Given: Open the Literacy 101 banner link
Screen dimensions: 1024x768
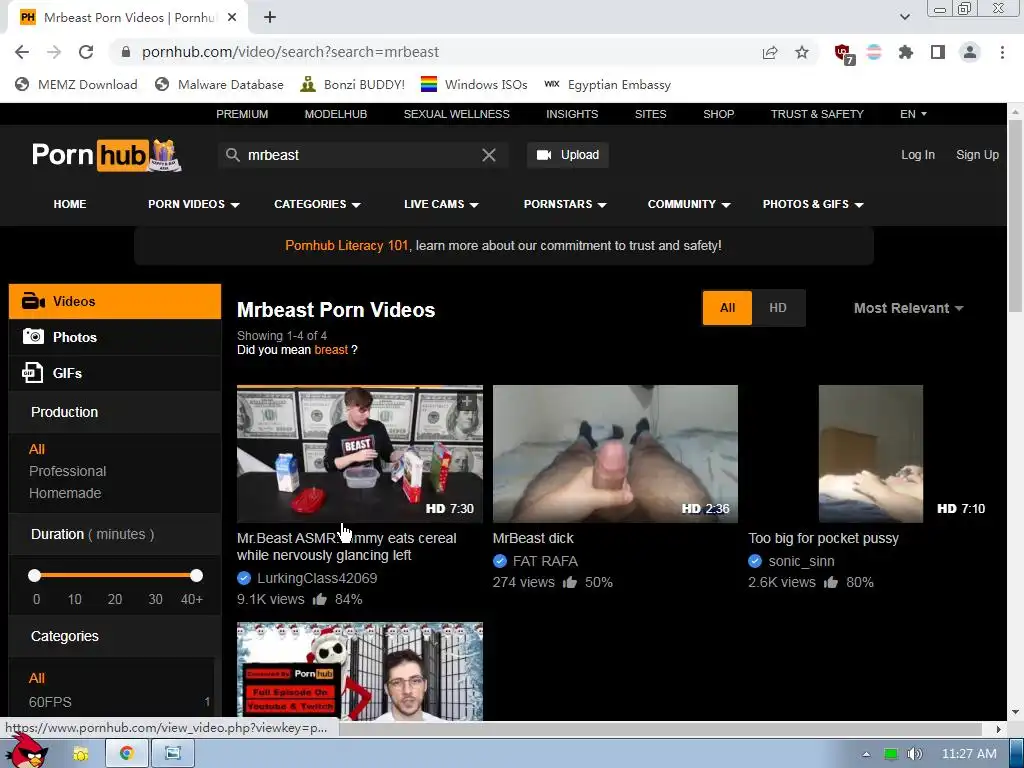Looking at the screenshot, I should [x=347, y=246].
